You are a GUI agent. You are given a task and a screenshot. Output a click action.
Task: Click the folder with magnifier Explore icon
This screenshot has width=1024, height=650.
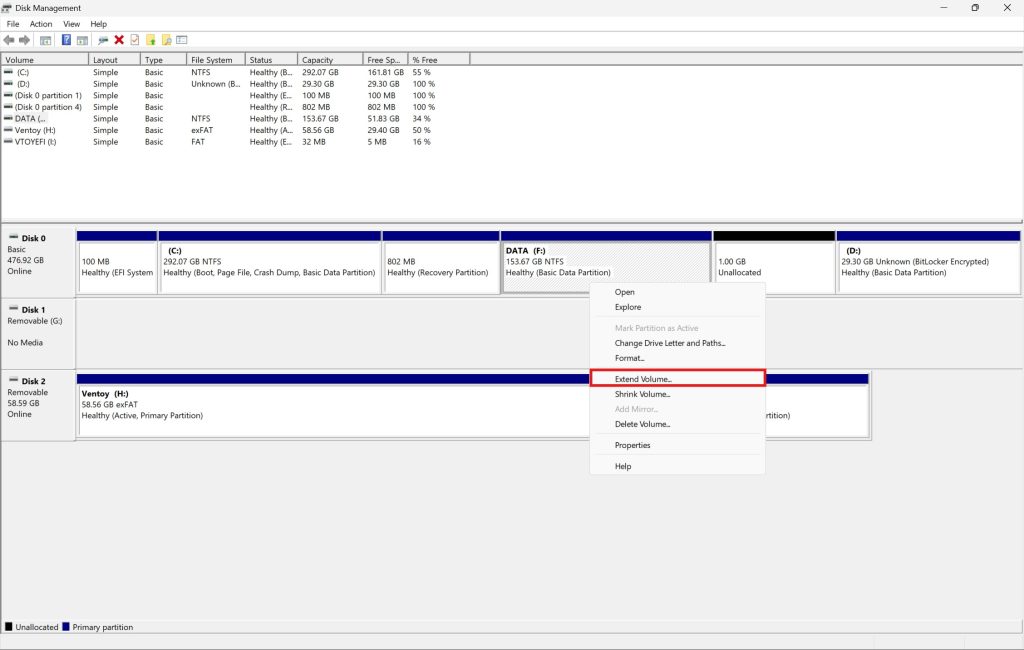tap(167, 41)
